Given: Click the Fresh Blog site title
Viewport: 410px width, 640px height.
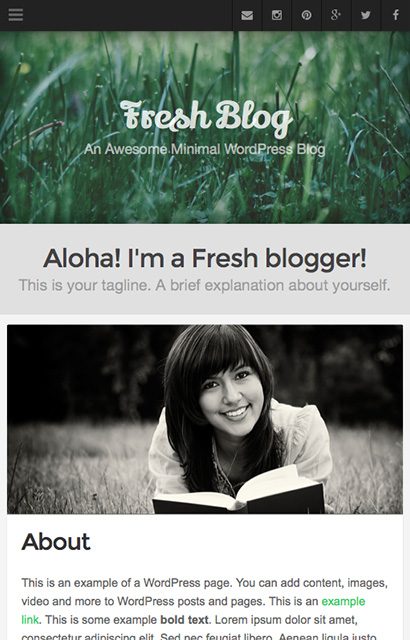Looking at the screenshot, I should [x=206, y=118].
